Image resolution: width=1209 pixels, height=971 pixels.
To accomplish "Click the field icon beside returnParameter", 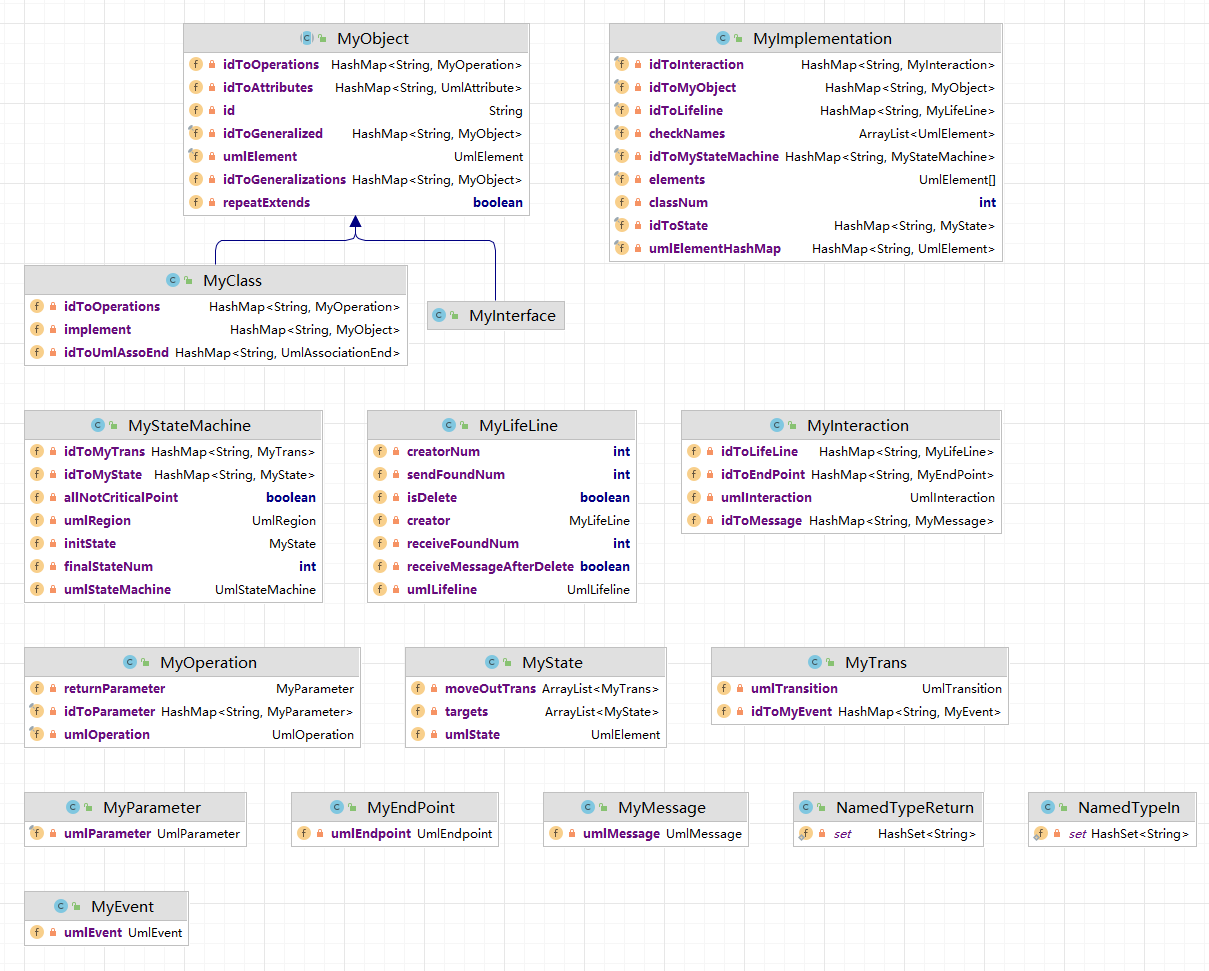I will click(37, 689).
